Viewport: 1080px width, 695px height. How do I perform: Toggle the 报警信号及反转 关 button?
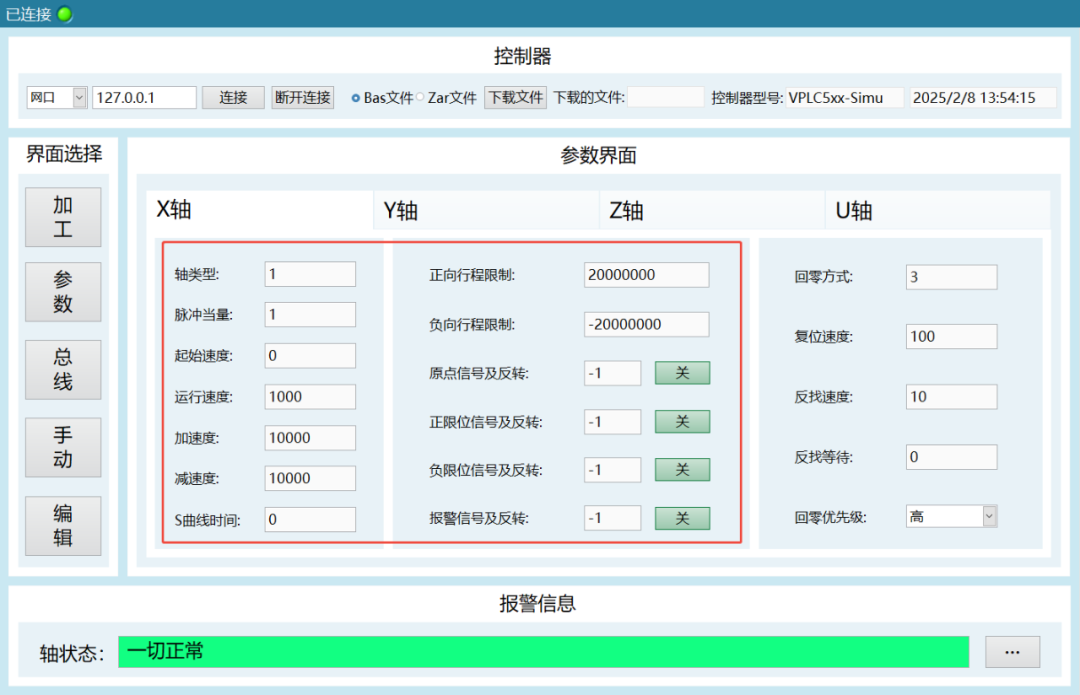(682, 518)
